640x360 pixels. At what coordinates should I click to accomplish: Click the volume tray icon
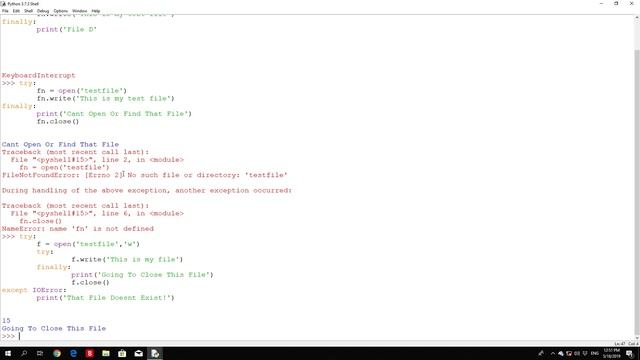pos(577,353)
